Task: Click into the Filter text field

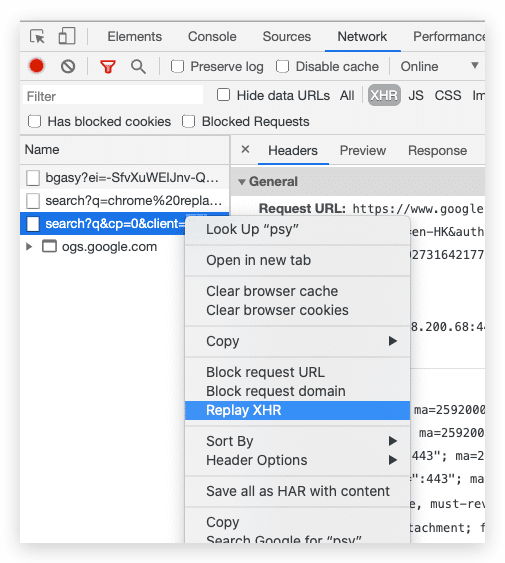Action: coord(113,96)
